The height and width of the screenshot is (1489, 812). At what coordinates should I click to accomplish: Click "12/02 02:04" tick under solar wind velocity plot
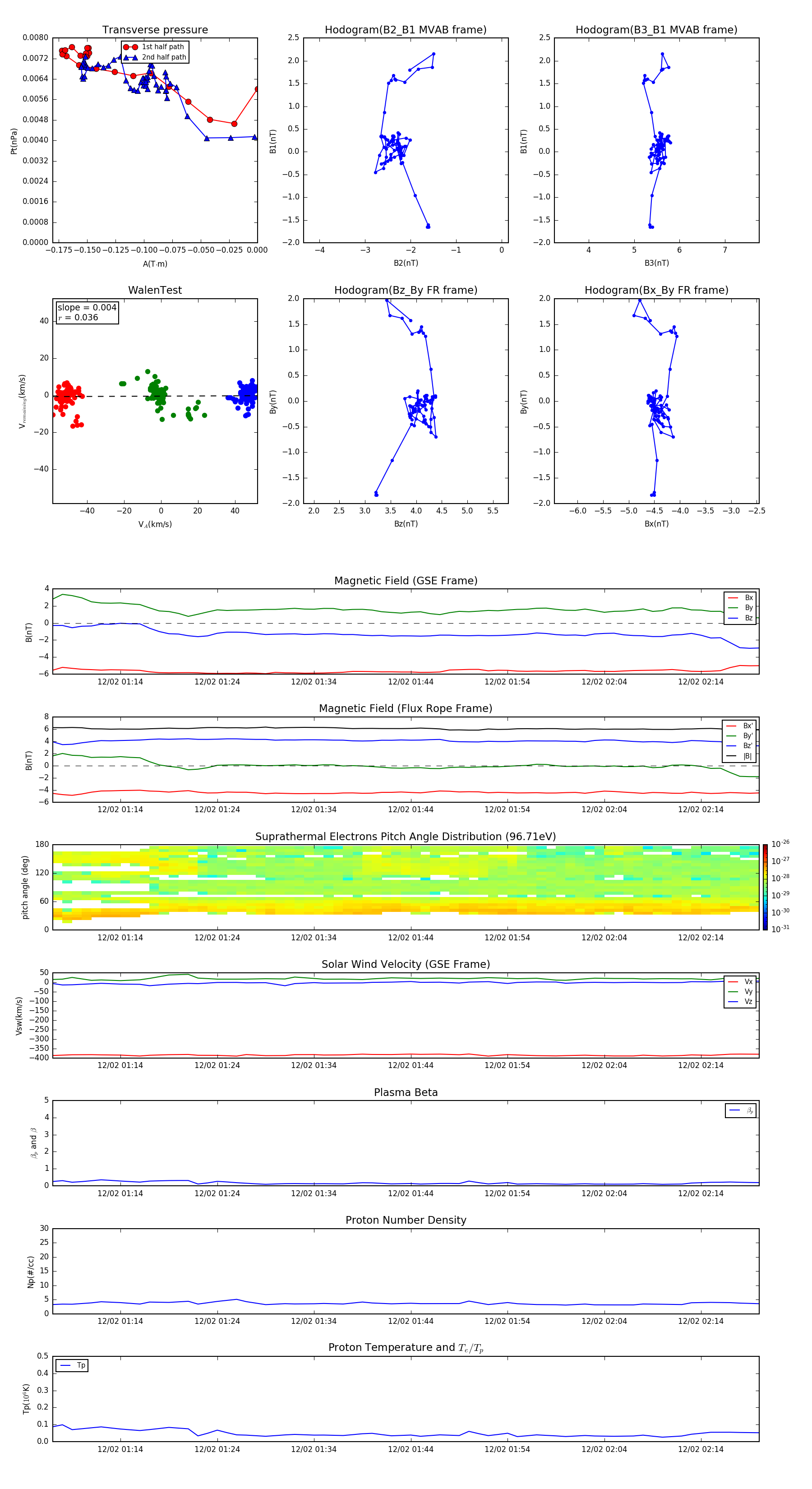(604, 1065)
